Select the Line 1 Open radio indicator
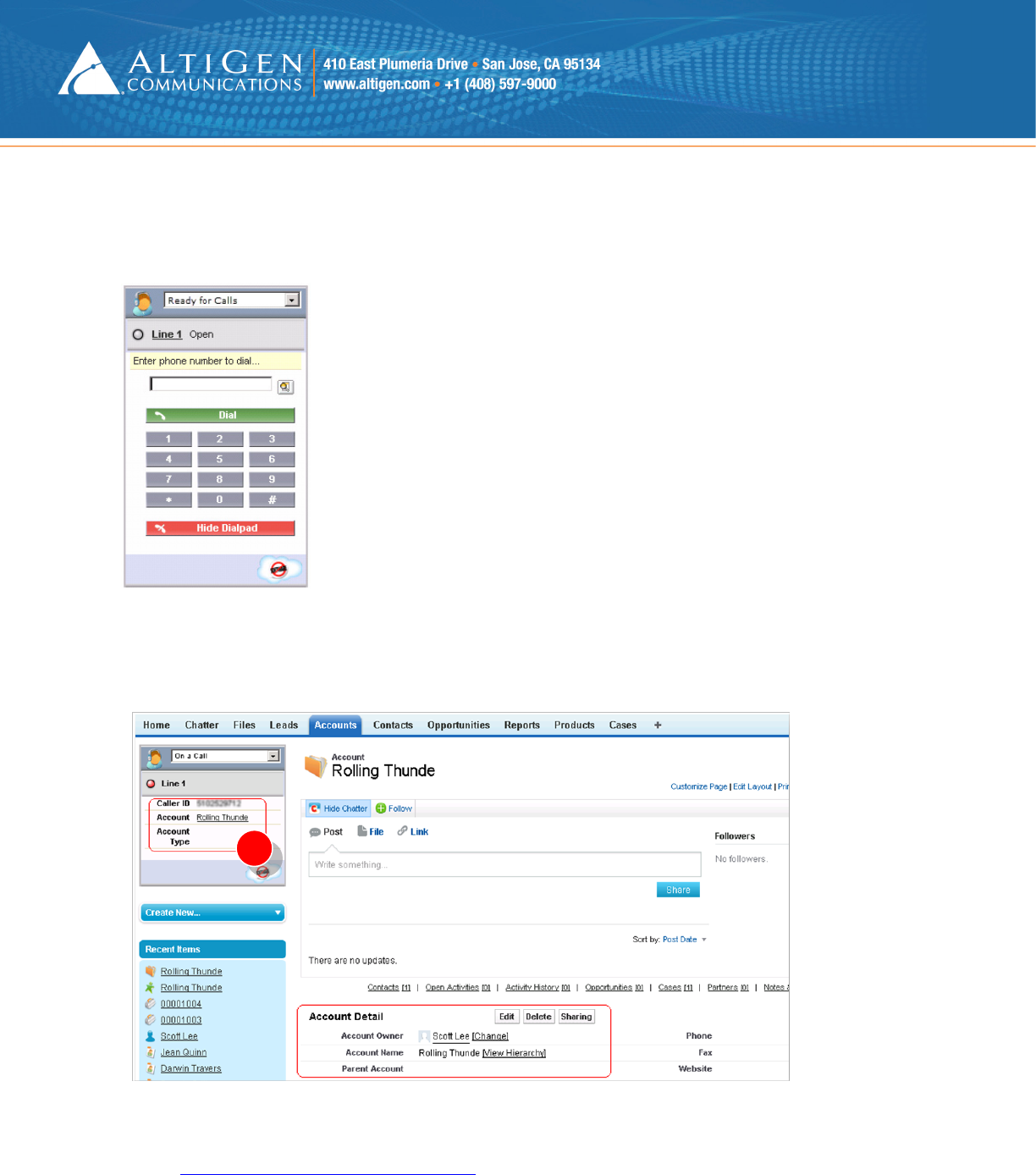Viewport: 1036px width, 1175px height. pos(138,334)
